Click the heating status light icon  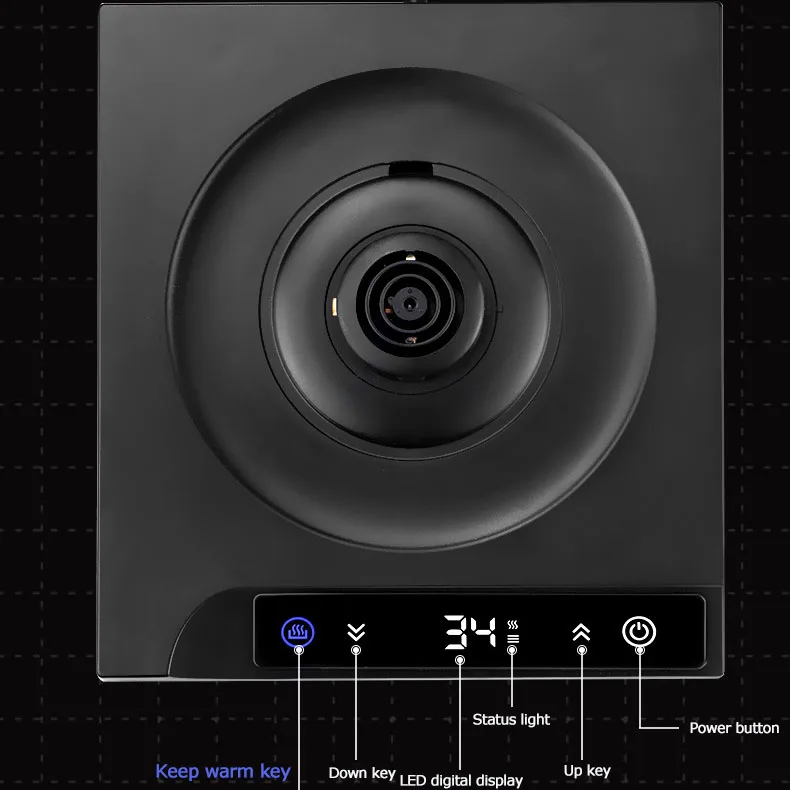[x=513, y=632]
